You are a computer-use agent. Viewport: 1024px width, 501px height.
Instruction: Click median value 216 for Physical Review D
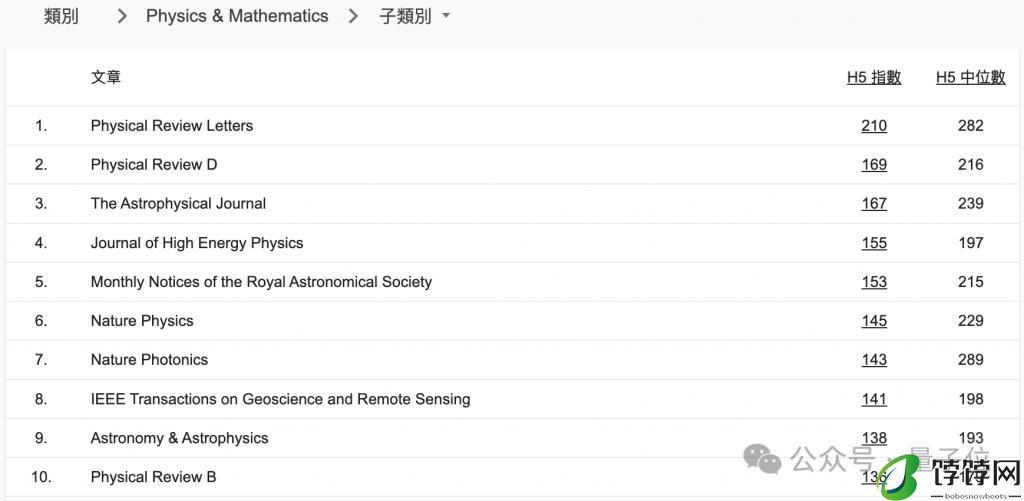[x=970, y=165]
